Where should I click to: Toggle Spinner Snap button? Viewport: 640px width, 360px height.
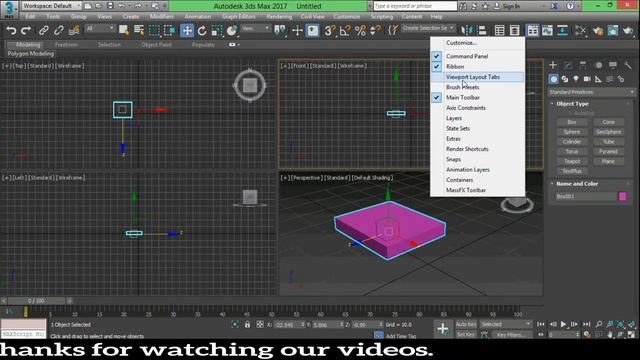(375, 30)
